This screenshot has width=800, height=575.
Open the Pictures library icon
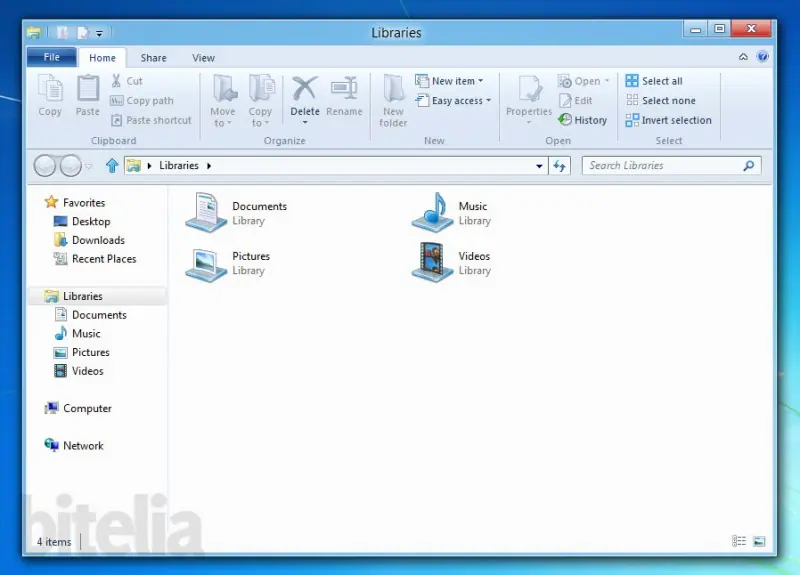tap(206, 264)
